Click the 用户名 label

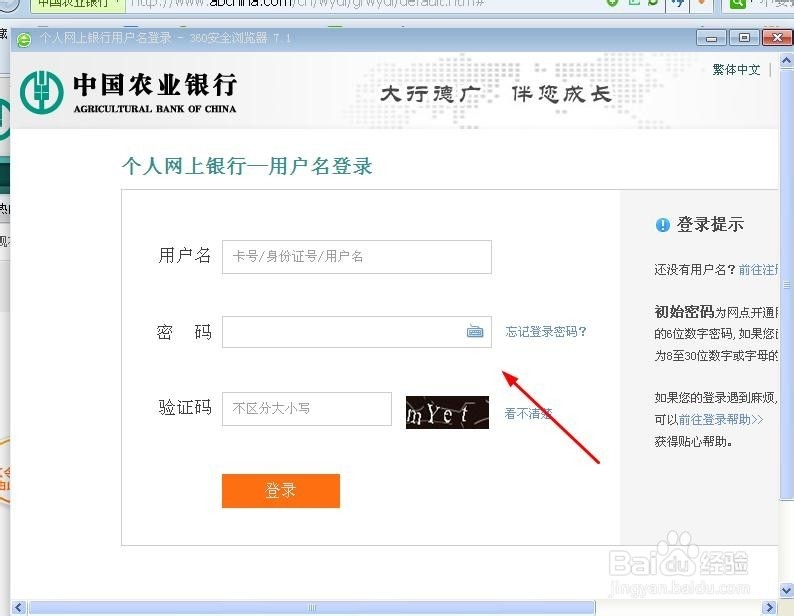click(184, 255)
